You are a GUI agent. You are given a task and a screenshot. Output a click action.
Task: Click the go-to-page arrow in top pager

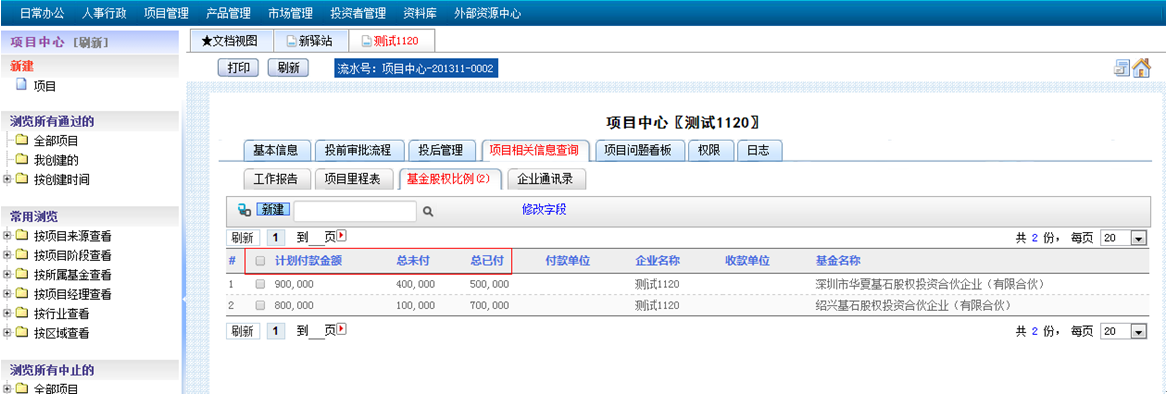click(x=342, y=236)
